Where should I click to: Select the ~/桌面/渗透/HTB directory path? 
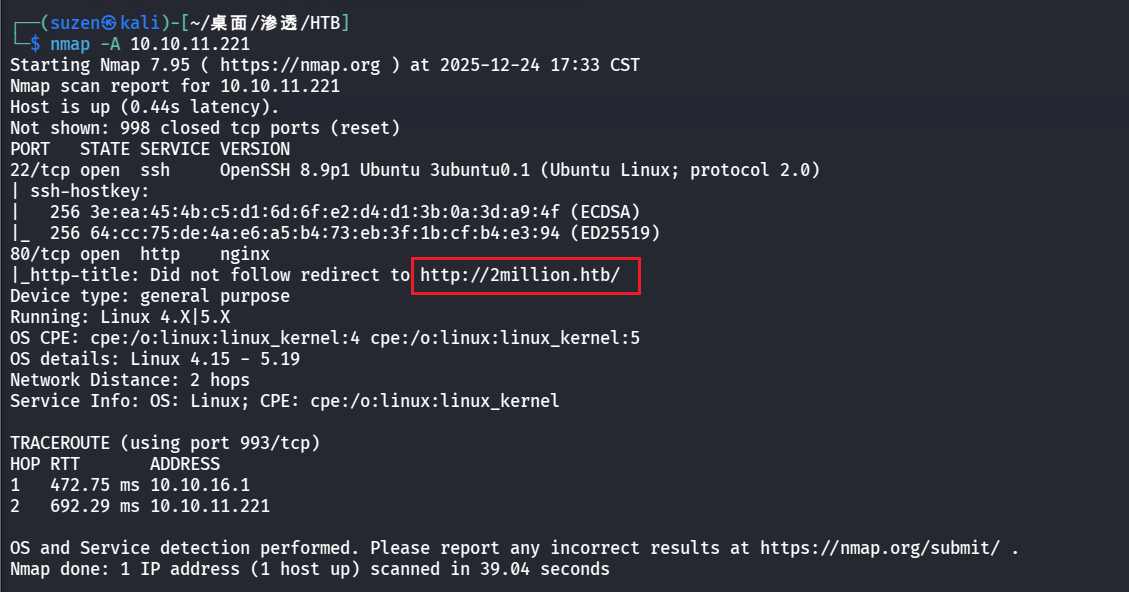265,23
